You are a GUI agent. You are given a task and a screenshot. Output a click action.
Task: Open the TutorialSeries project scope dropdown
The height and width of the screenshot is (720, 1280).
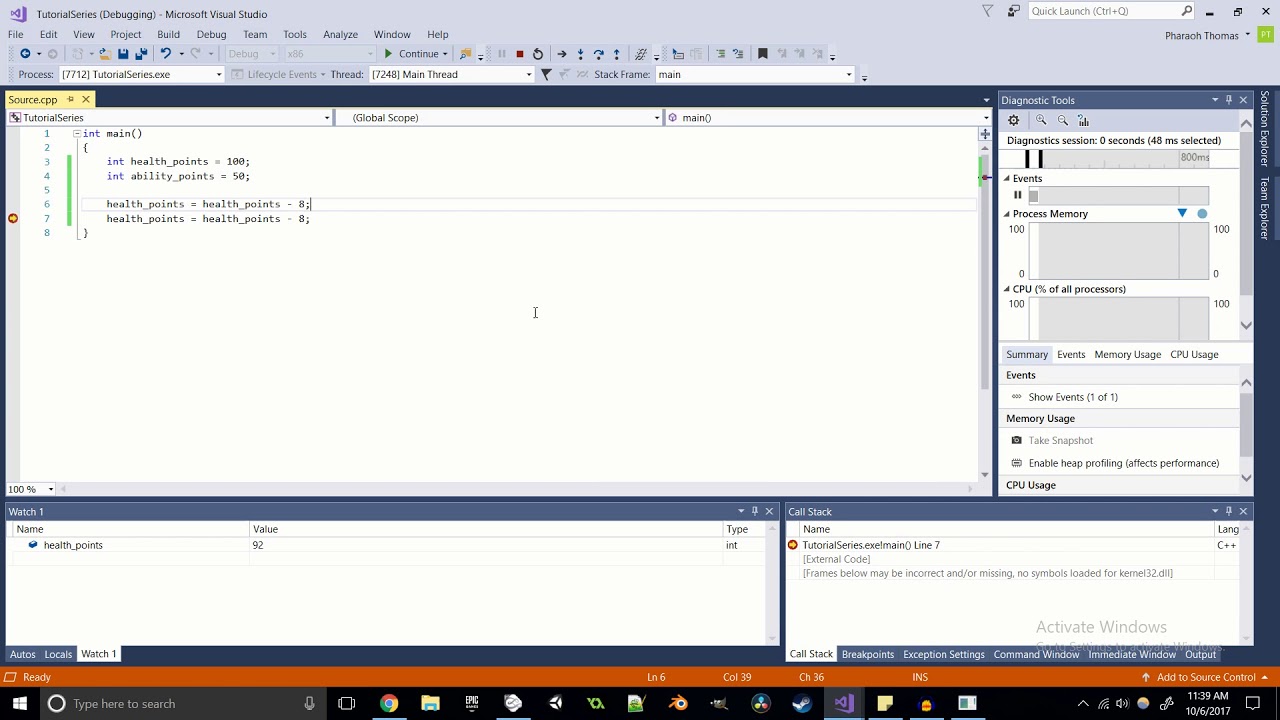169,118
